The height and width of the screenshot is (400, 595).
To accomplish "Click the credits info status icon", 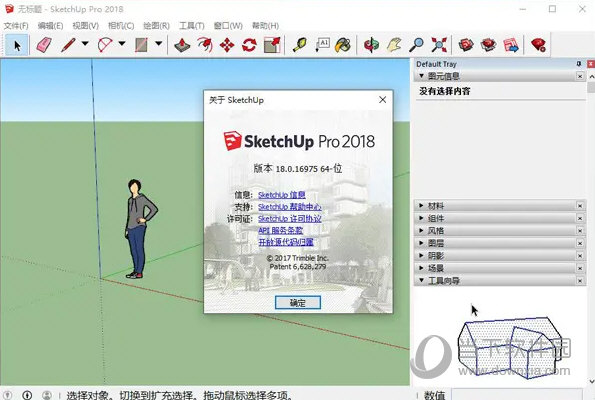I will pos(27,395).
